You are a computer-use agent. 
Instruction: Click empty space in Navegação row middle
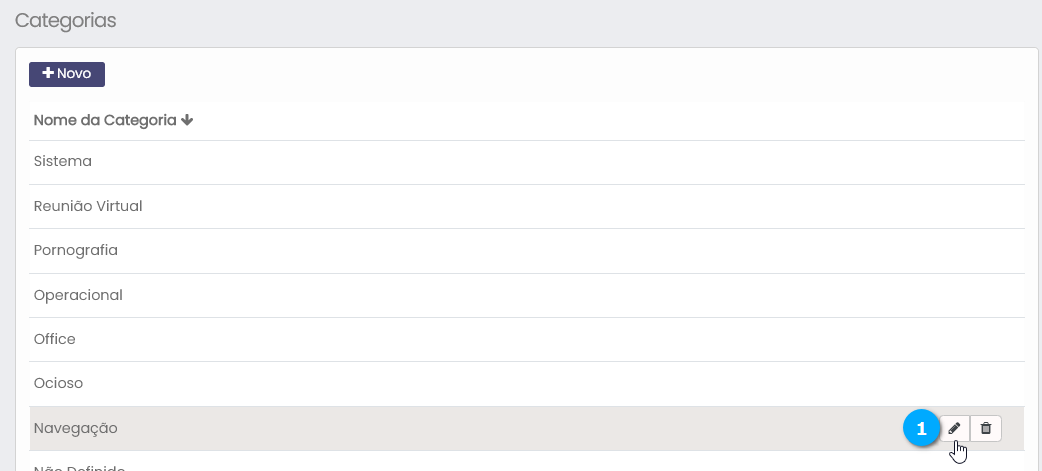pyautogui.click(x=500, y=428)
